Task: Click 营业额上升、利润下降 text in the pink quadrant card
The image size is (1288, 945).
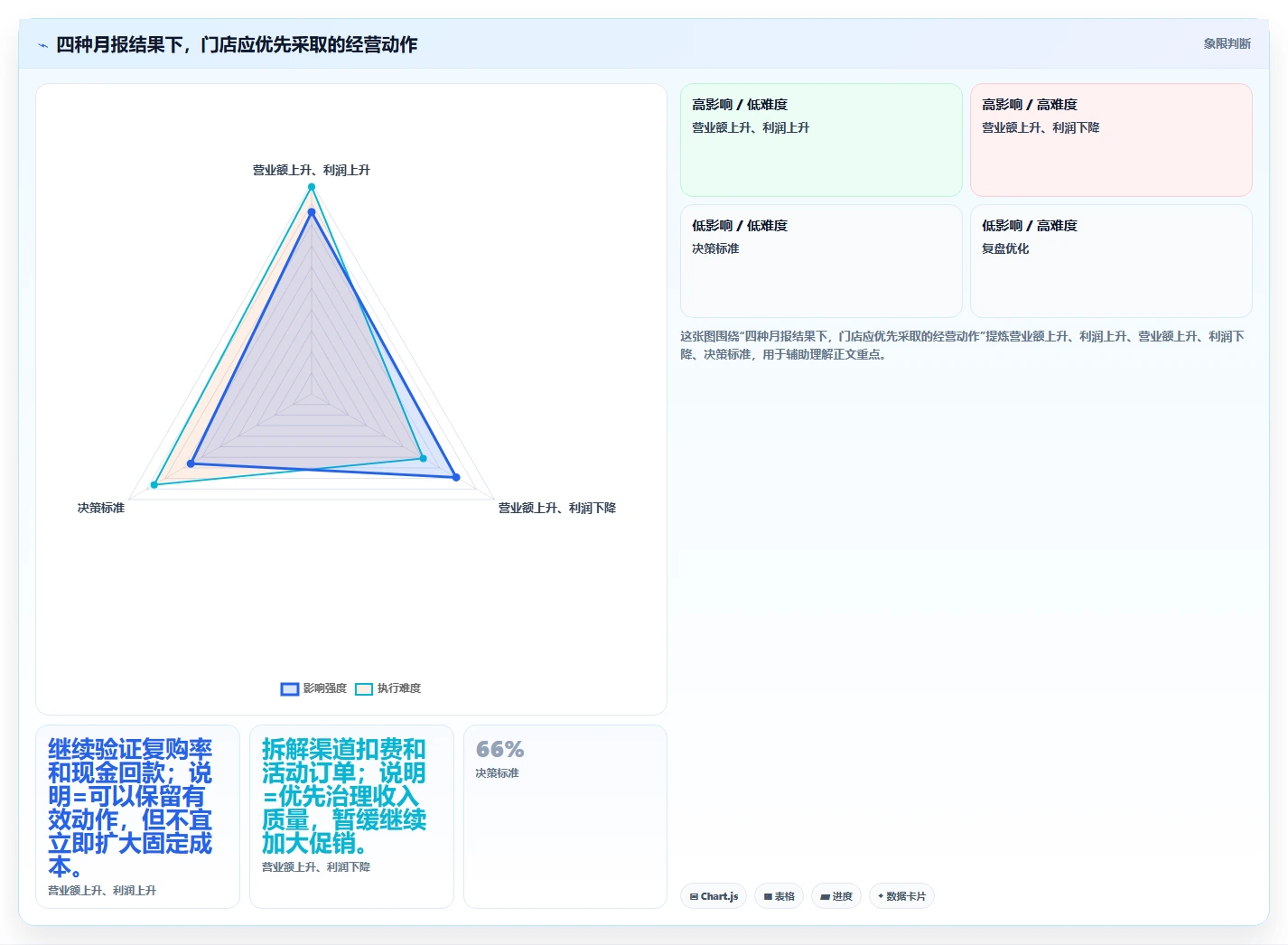Action: (x=1041, y=127)
